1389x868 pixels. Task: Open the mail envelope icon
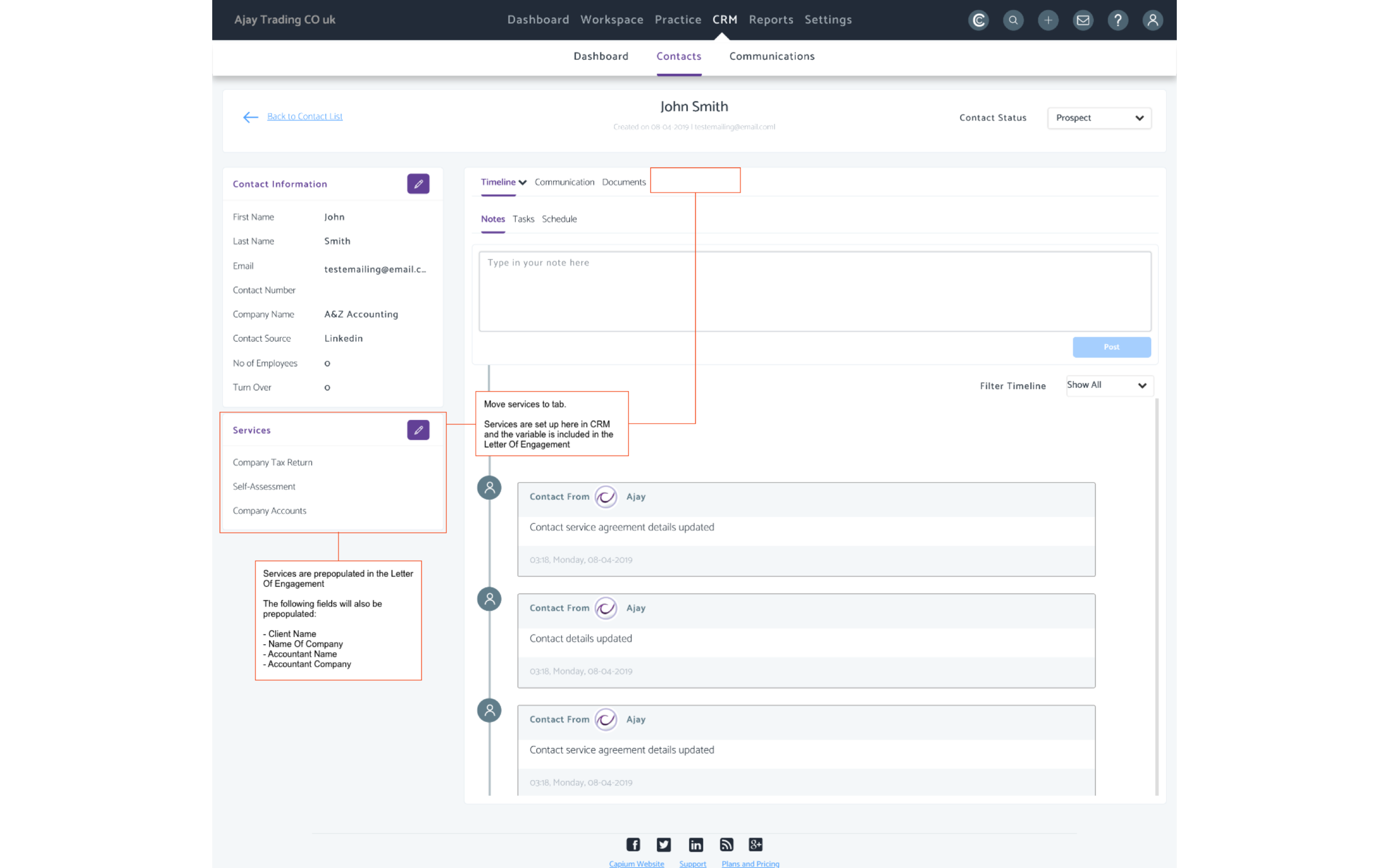pos(1083,20)
